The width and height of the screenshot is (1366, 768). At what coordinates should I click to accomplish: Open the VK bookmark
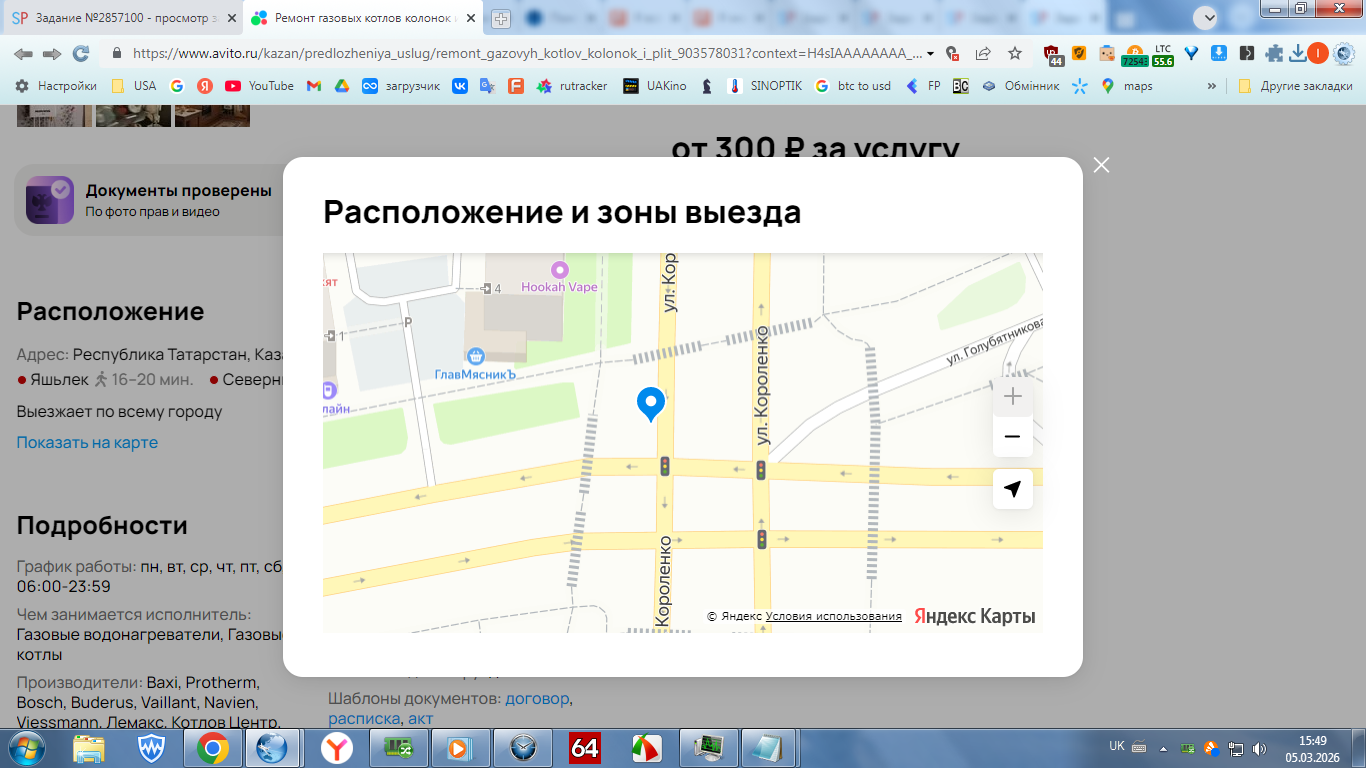pos(460,86)
